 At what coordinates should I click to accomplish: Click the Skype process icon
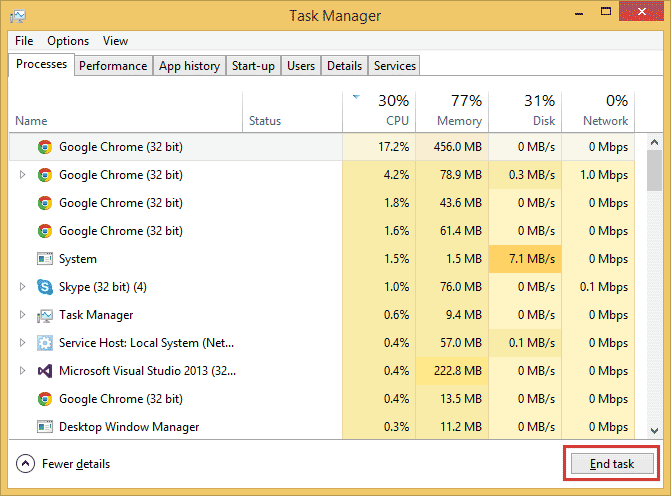45,287
